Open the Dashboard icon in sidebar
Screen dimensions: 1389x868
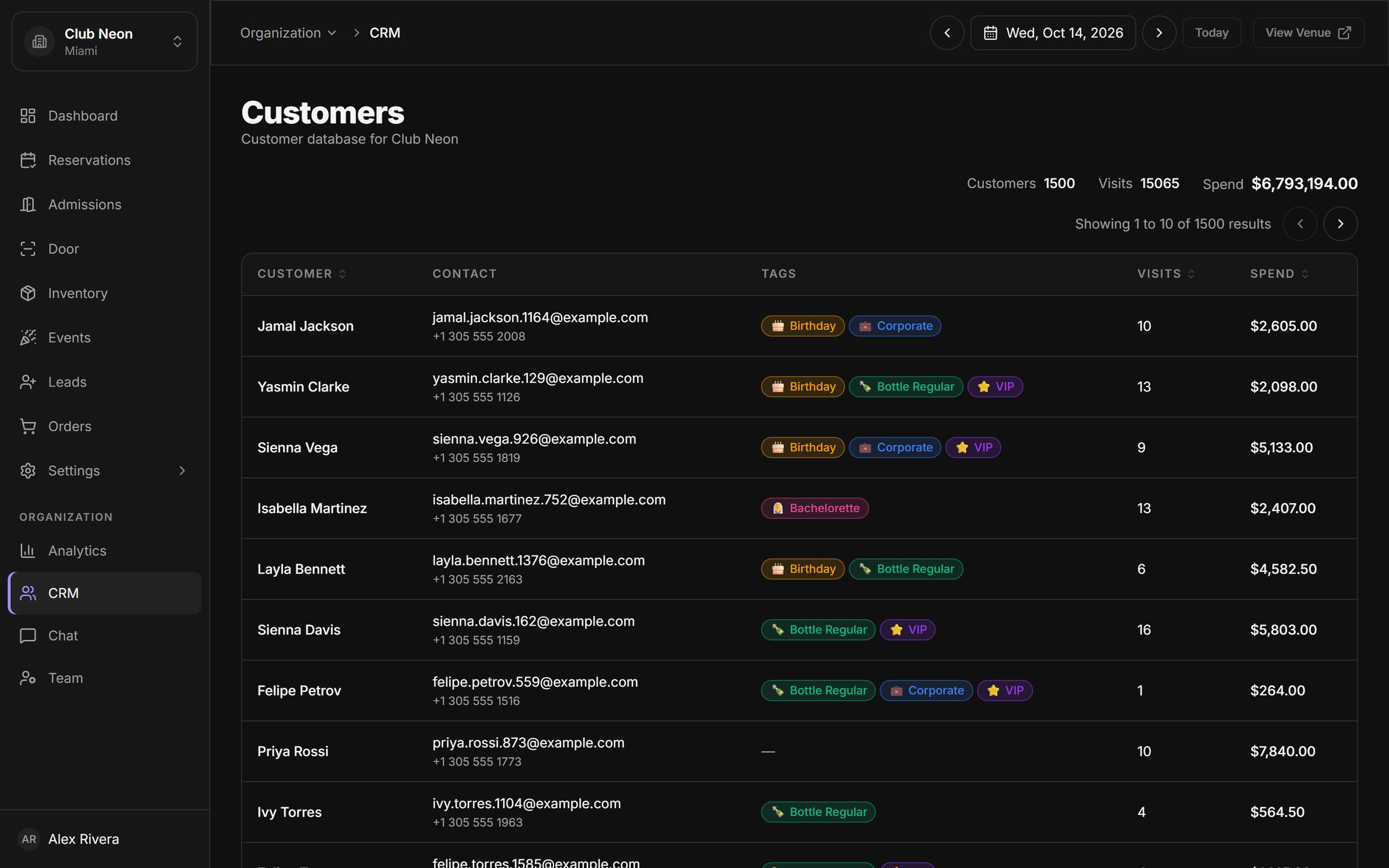click(28, 116)
